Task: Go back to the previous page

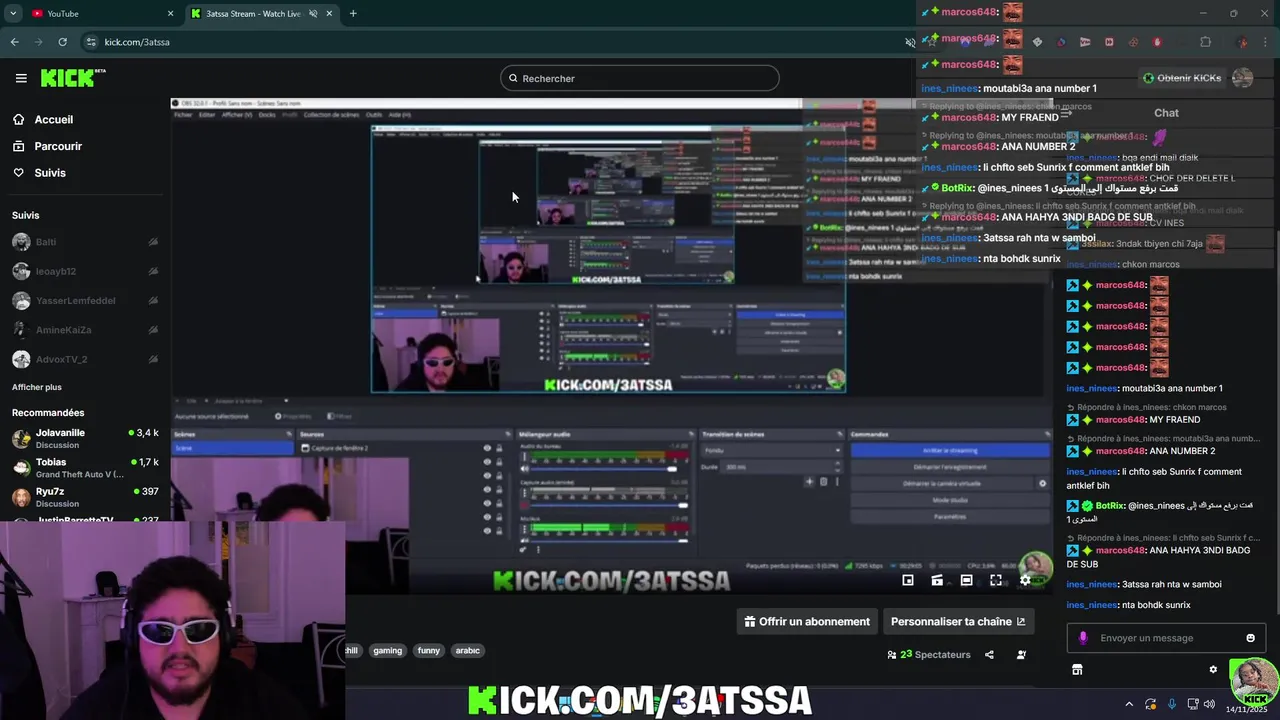Action: 14,42
